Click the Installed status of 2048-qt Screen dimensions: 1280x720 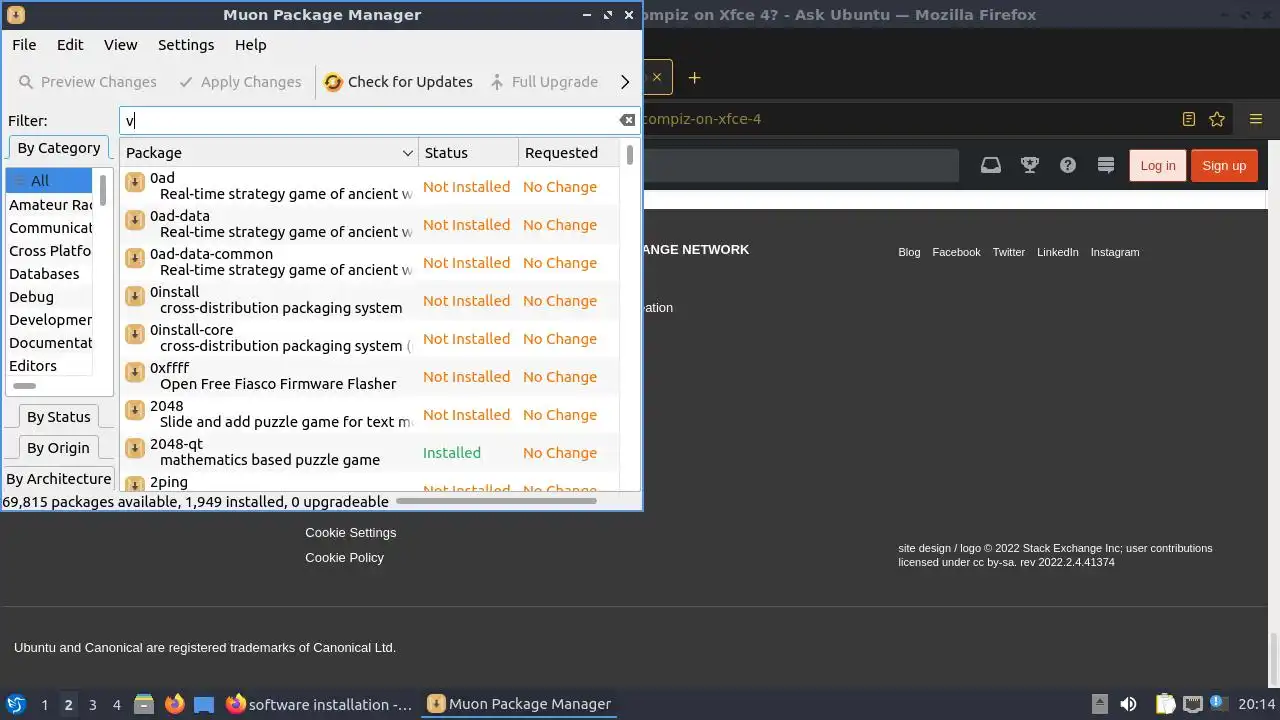pyautogui.click(x=451, y=453)
